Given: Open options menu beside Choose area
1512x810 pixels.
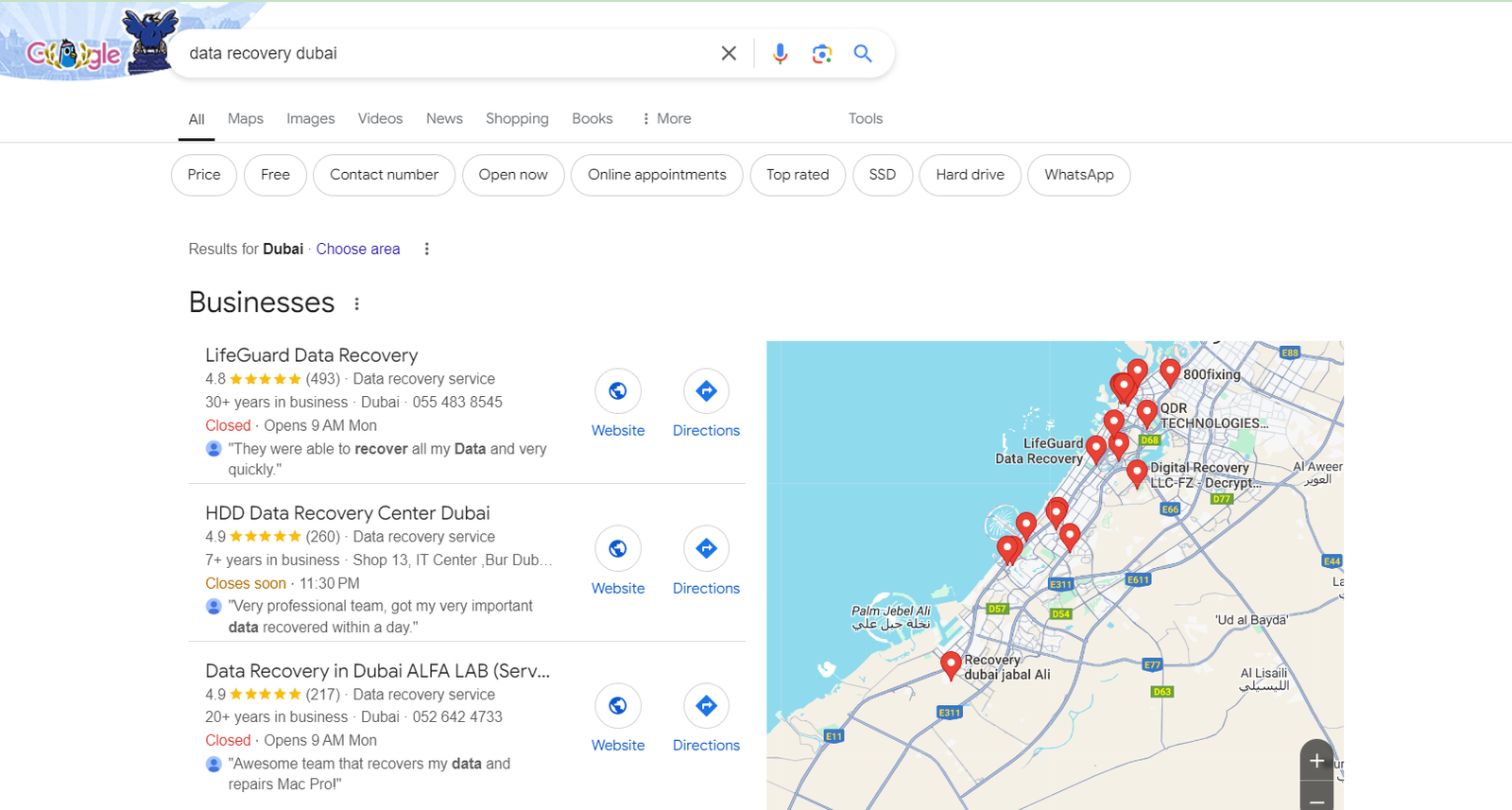Looking at the screenshot, I should coord(426,250).
